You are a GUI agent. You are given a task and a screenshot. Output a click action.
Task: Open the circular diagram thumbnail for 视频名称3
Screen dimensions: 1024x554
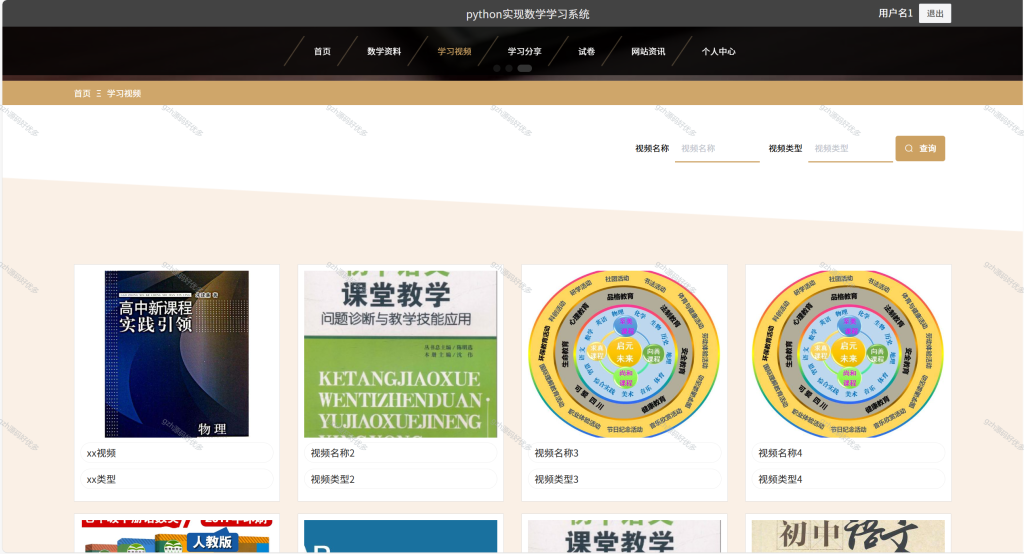point(624,353)
